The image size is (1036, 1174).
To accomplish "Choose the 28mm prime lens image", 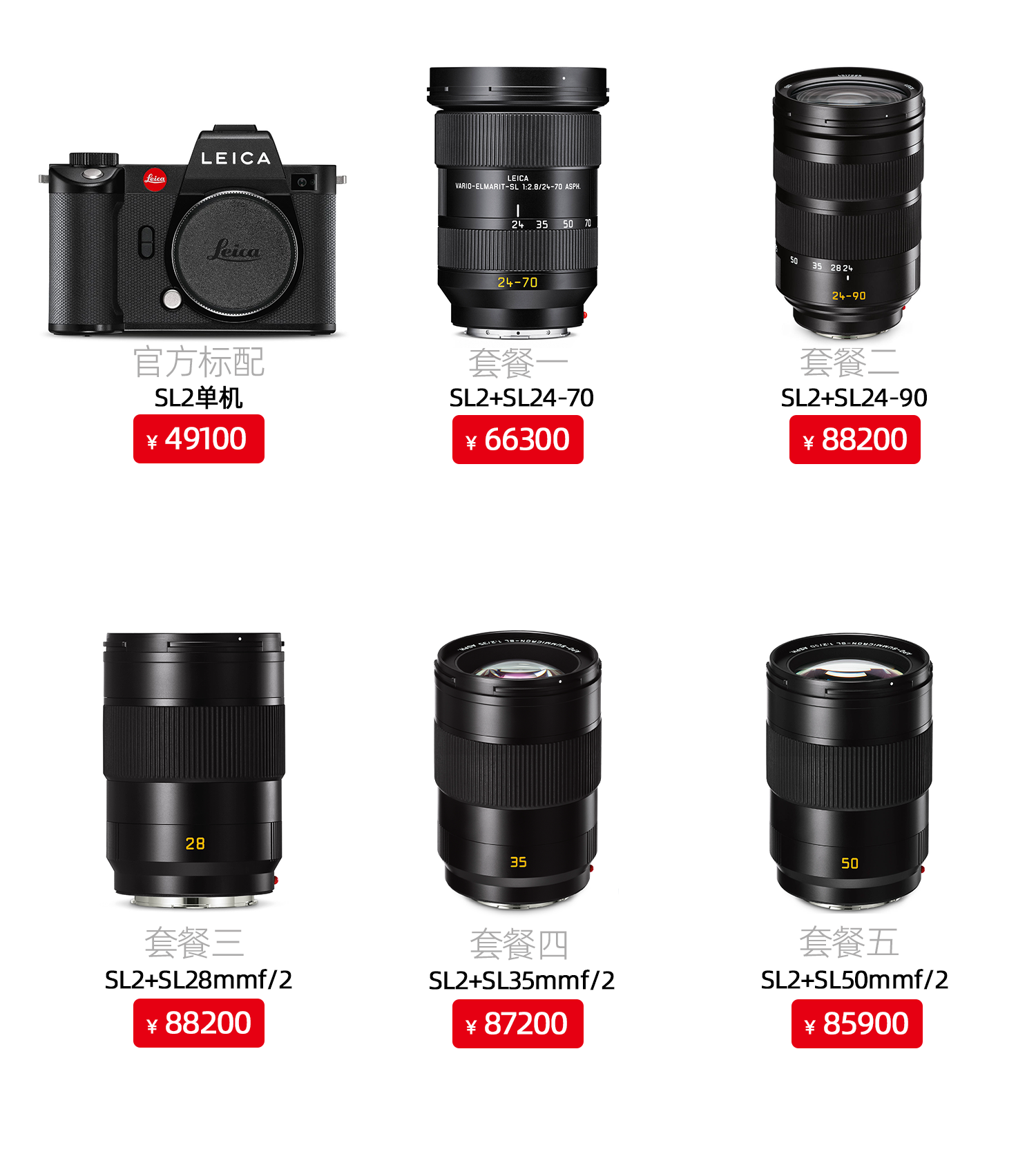I will (x=194, y=770).
